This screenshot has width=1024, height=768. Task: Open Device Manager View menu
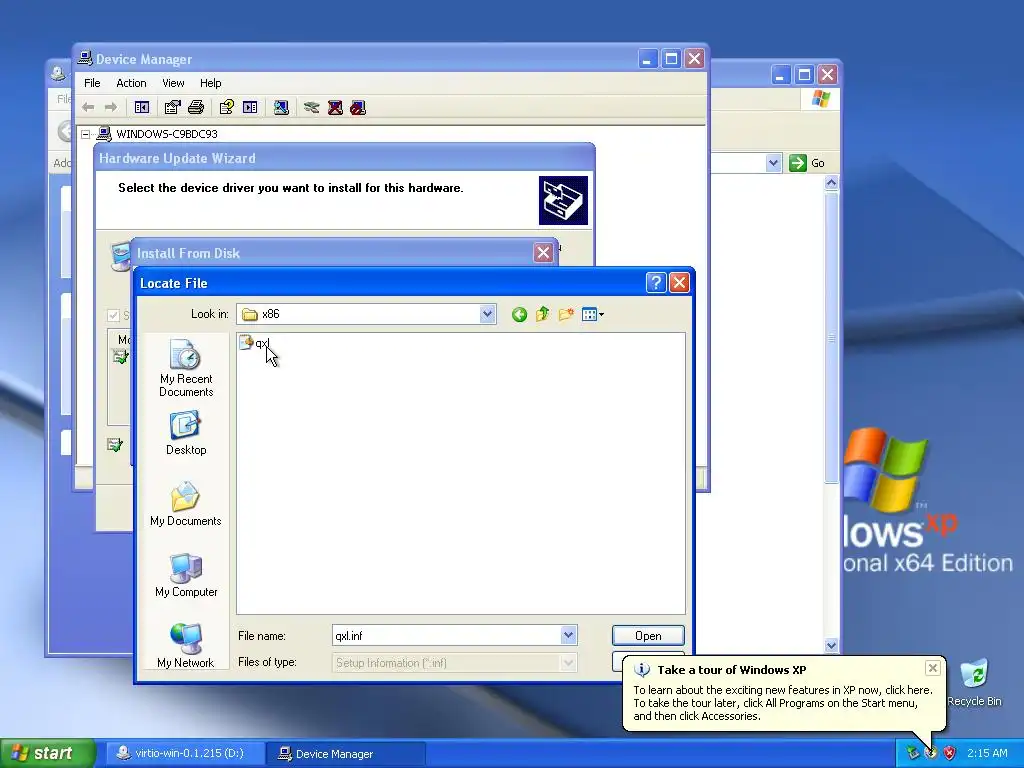pyautogui.click(x=173, y=83)
